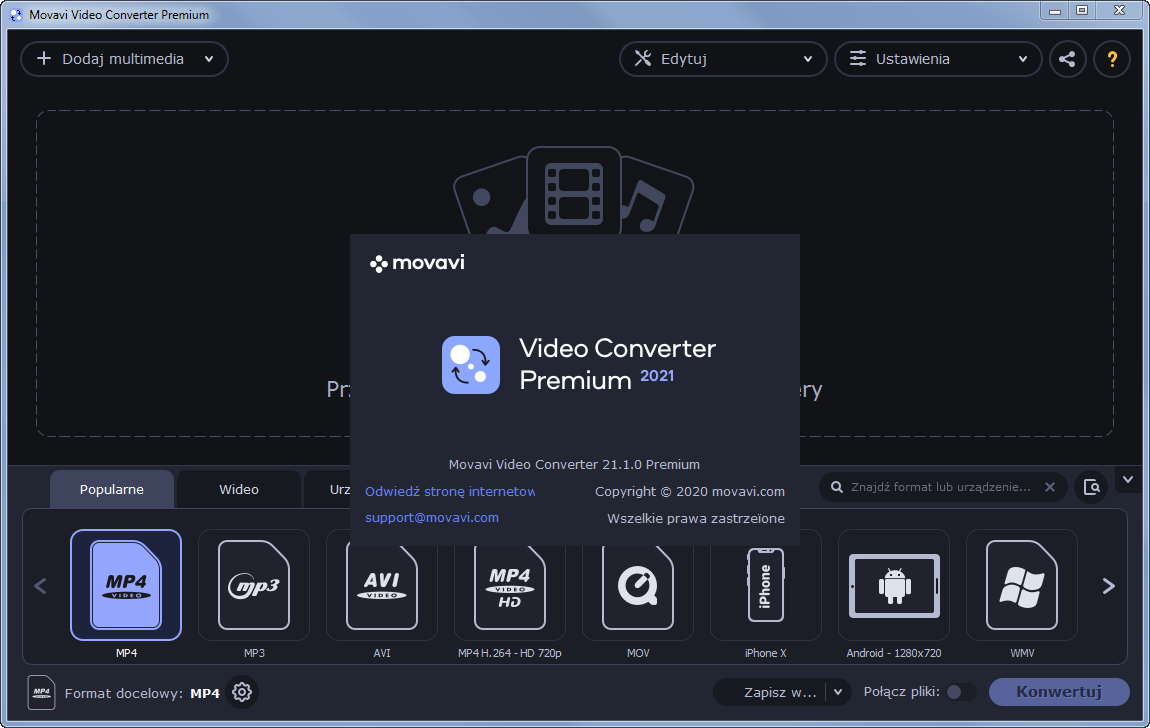The height and width of the screenshot is (728, 1150).
Task: Click the MP4 file icon beside Format docelowy
Action: tap(41, 692)
